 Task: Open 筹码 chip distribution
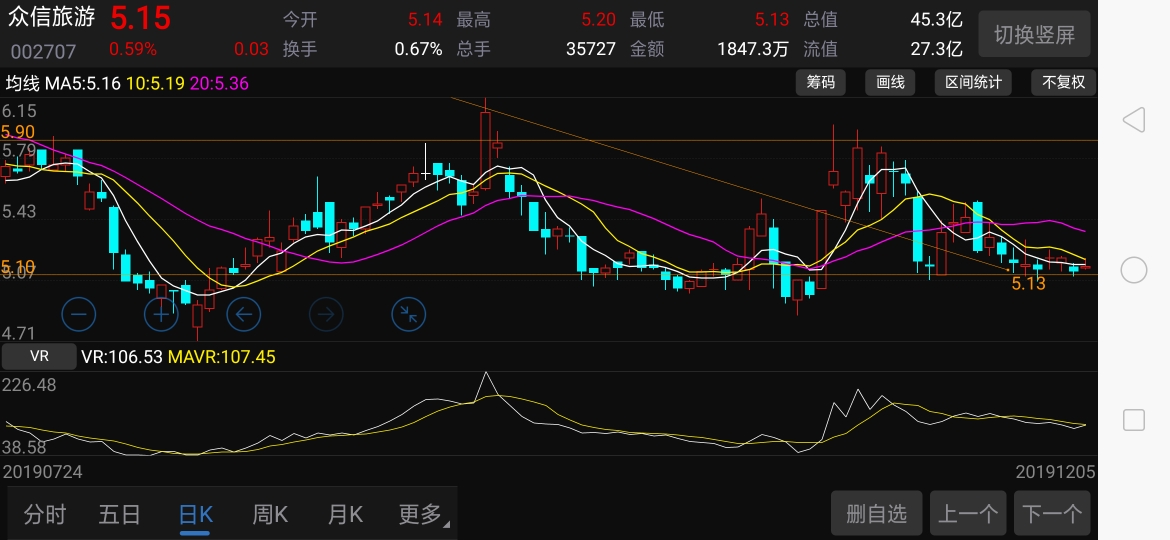[x=821, y=83]
